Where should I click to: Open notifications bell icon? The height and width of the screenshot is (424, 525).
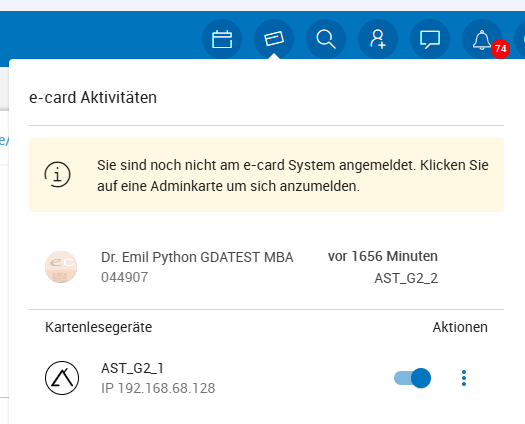click(x=481, y=39)
